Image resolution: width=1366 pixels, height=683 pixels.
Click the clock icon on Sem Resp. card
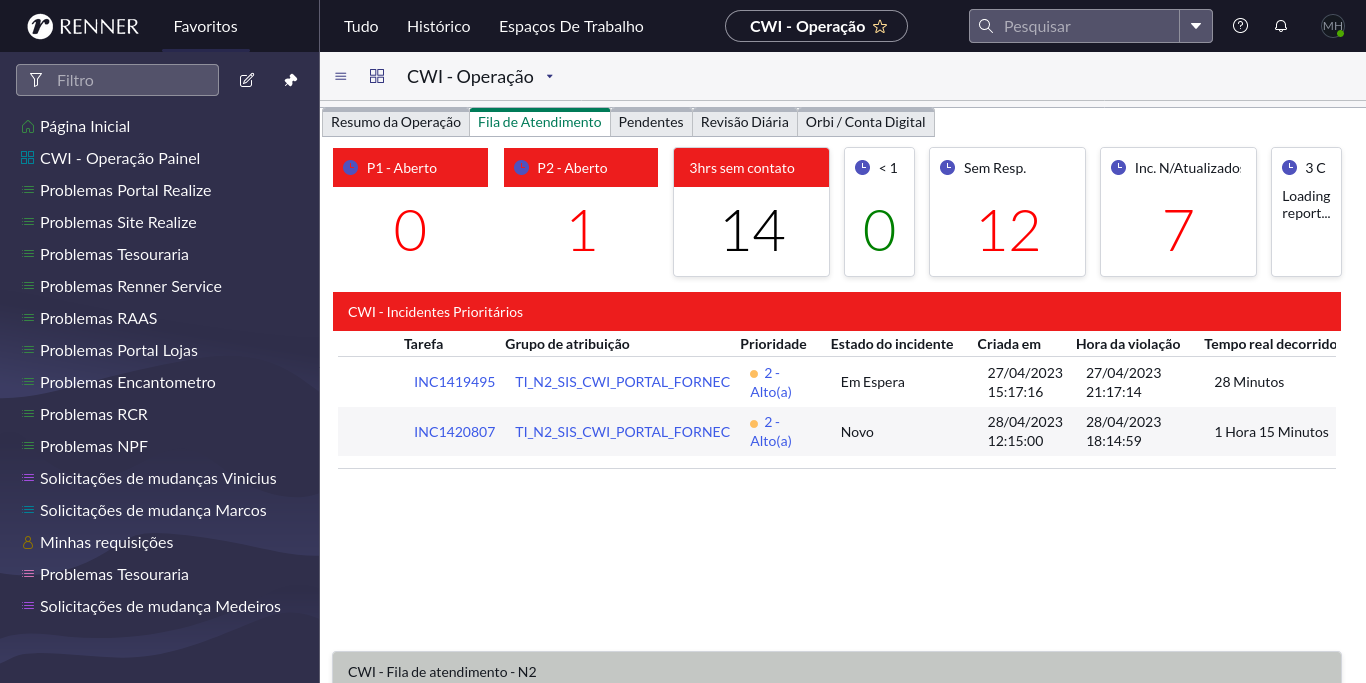coord(948,168)
